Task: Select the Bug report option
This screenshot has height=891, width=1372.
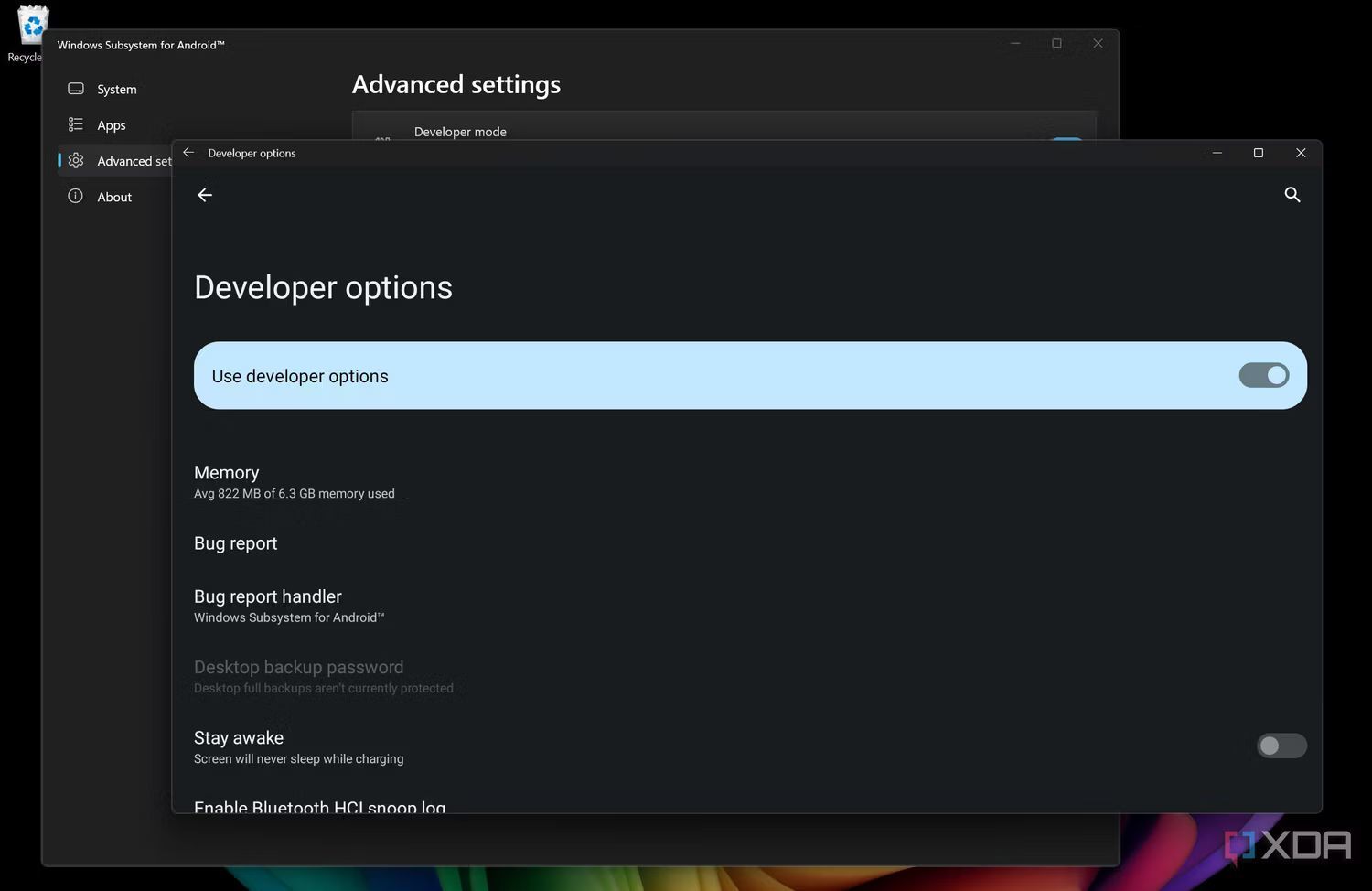Action: point(236,543)
